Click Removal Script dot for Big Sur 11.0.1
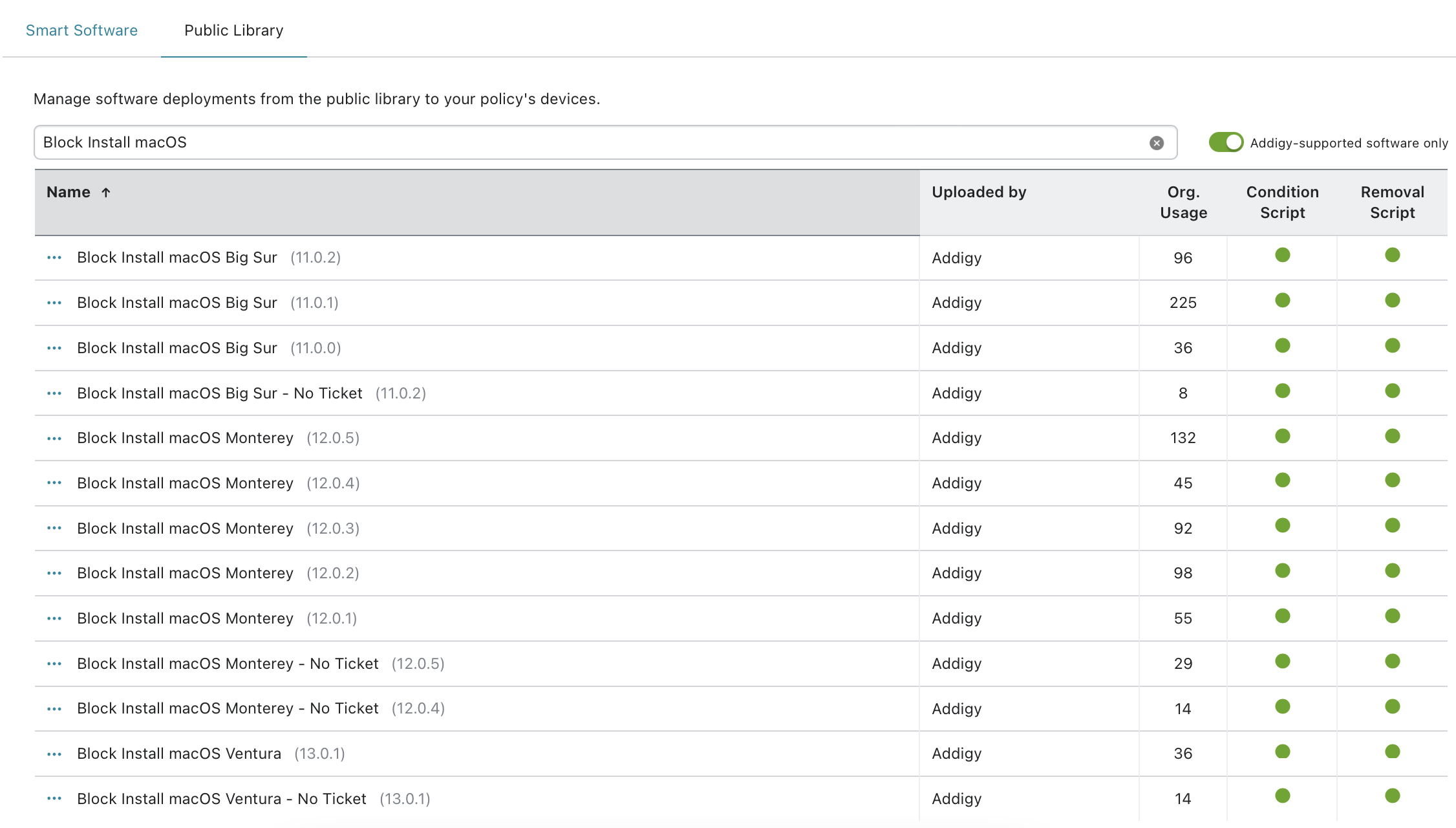 1392,300
